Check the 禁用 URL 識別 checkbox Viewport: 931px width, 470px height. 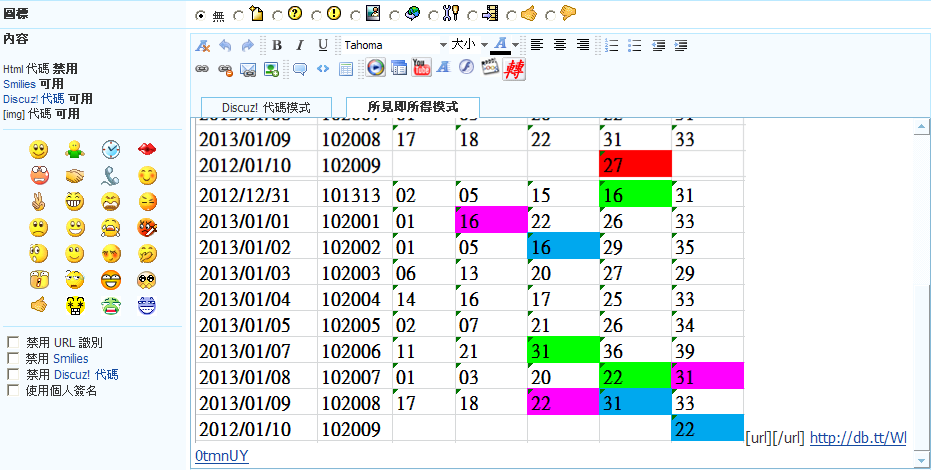click(13, 343)
